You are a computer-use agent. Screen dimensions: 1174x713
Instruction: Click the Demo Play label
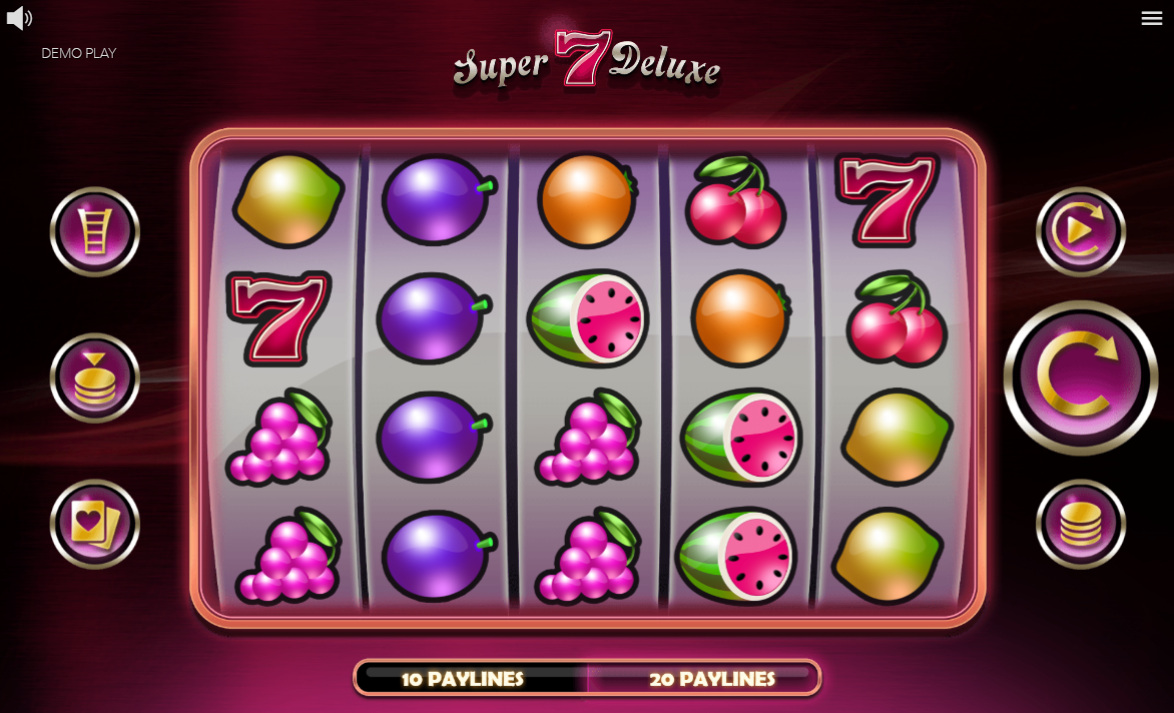tap(79, 53)
